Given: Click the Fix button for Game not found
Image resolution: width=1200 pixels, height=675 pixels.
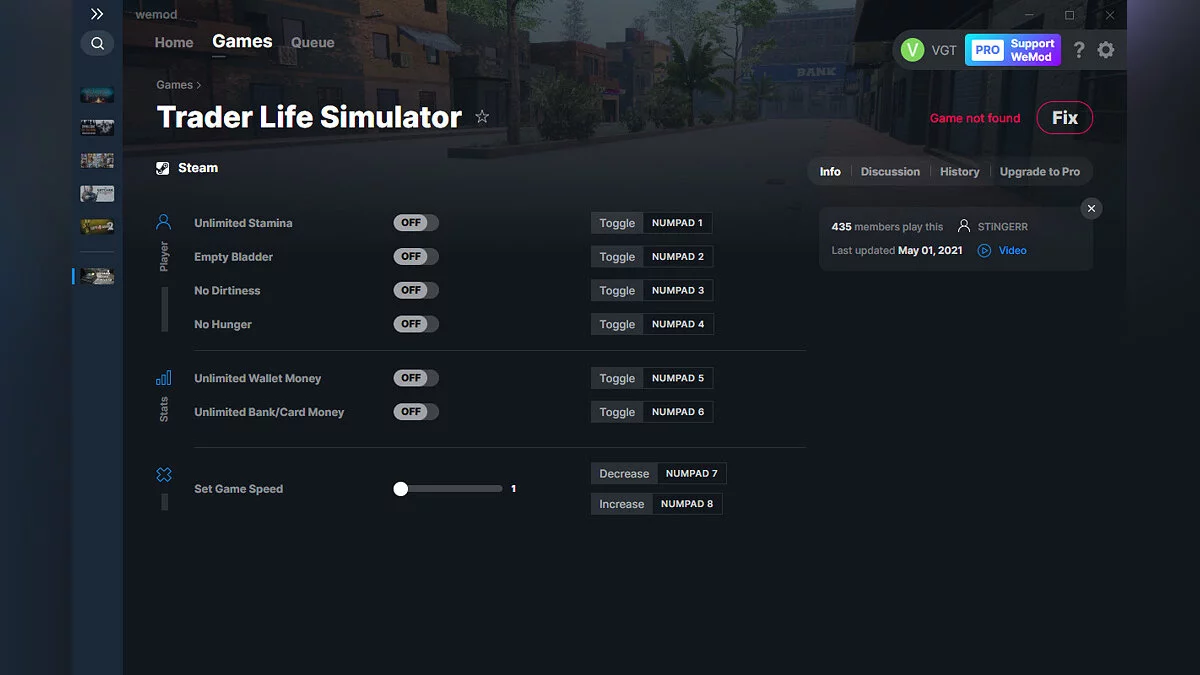Looking at the screenshot, I should 1064,117.
